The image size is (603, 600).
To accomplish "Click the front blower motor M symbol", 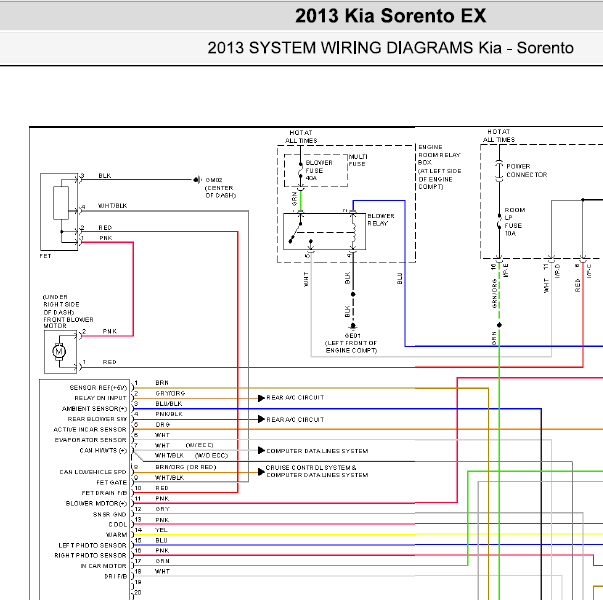I will 59,352.
